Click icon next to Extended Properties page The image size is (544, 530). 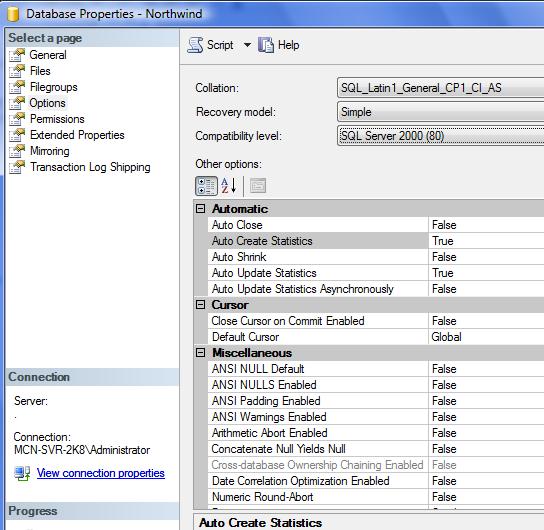coord(17,135)
